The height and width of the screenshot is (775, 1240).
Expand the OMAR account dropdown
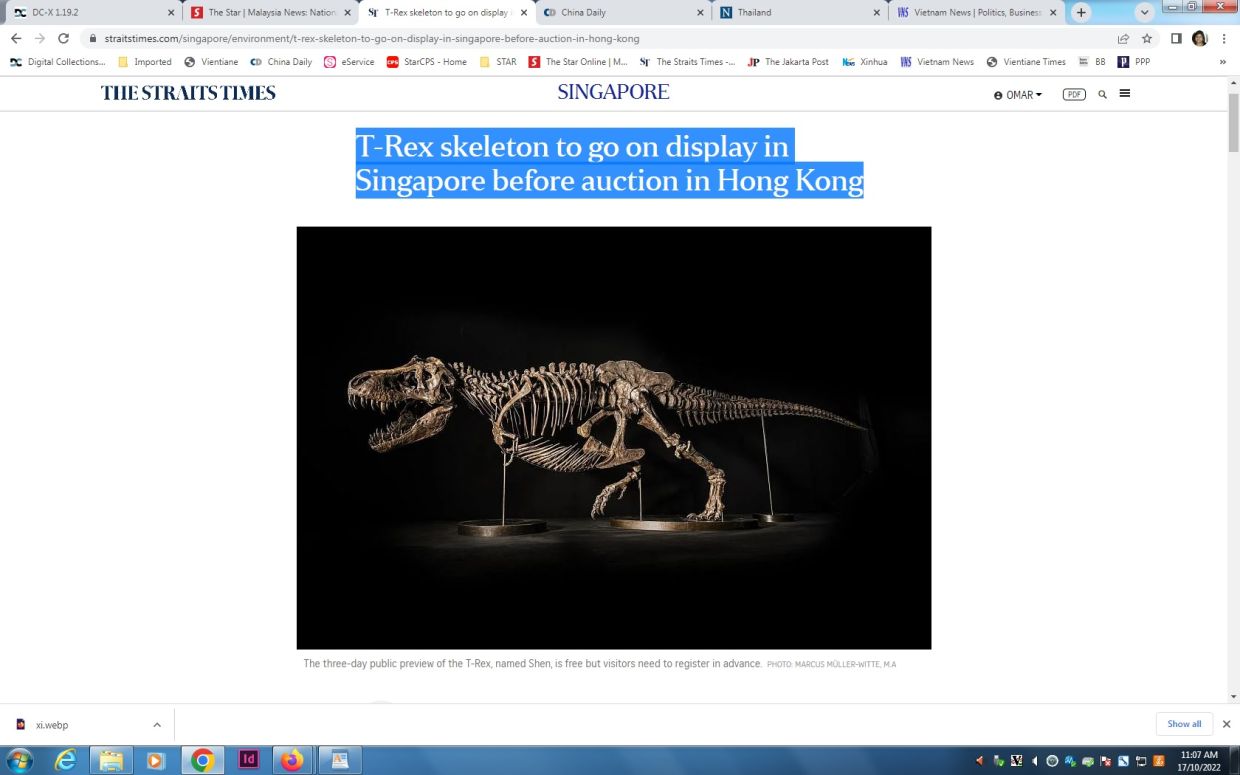(1018, 95)
